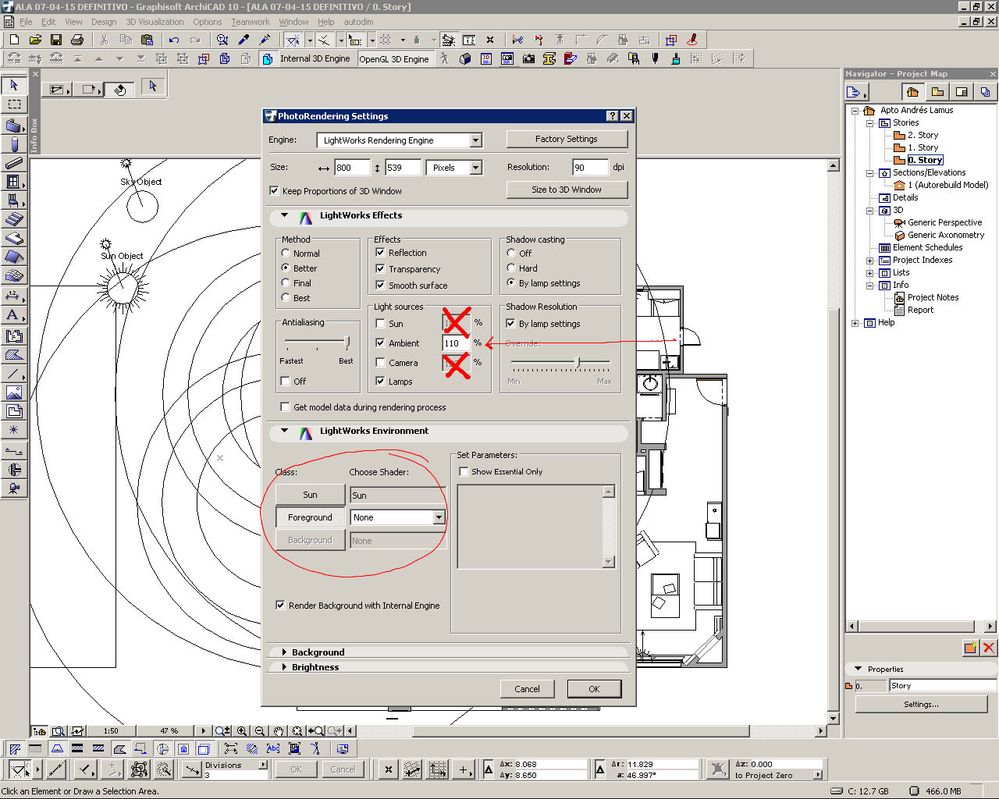The image size is (999, 799).
Task: Select the Text tool in the toolbox
Action: point(14,315)
